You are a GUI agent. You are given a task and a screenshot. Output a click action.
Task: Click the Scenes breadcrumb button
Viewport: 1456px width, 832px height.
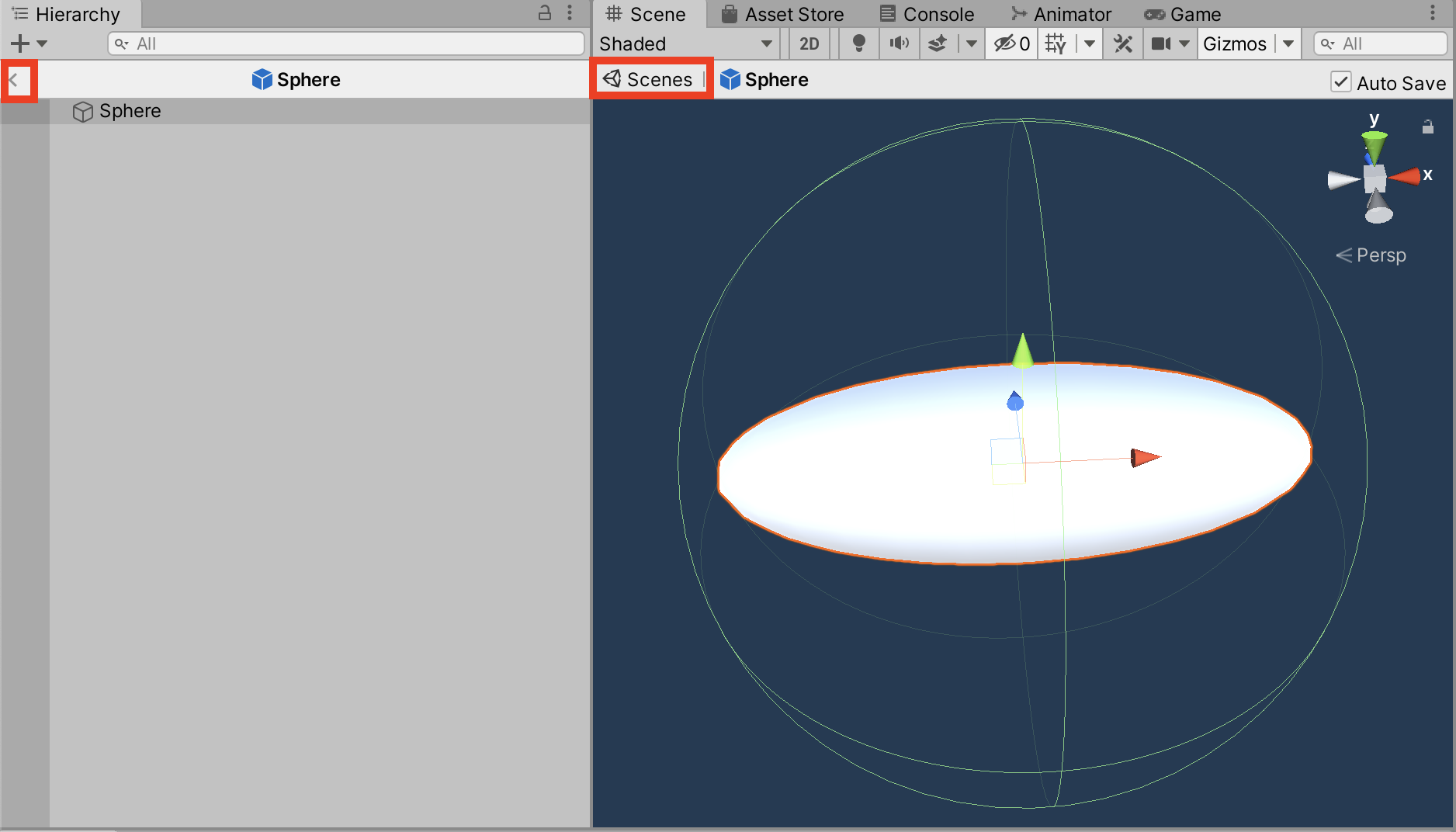pos(649,79)
